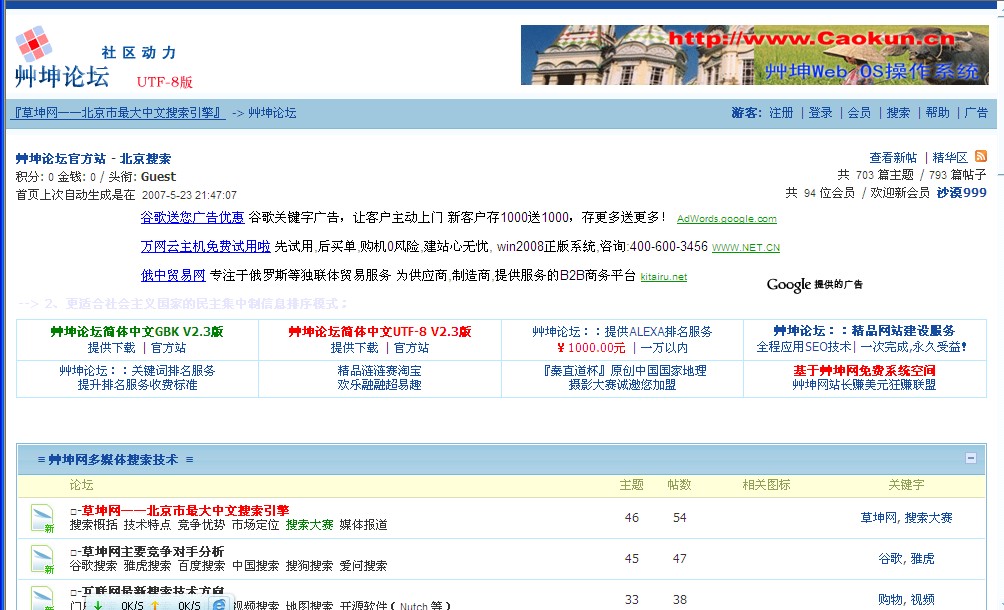Click the 草坤网 keyword in the 关键字 column

(878, 518)
